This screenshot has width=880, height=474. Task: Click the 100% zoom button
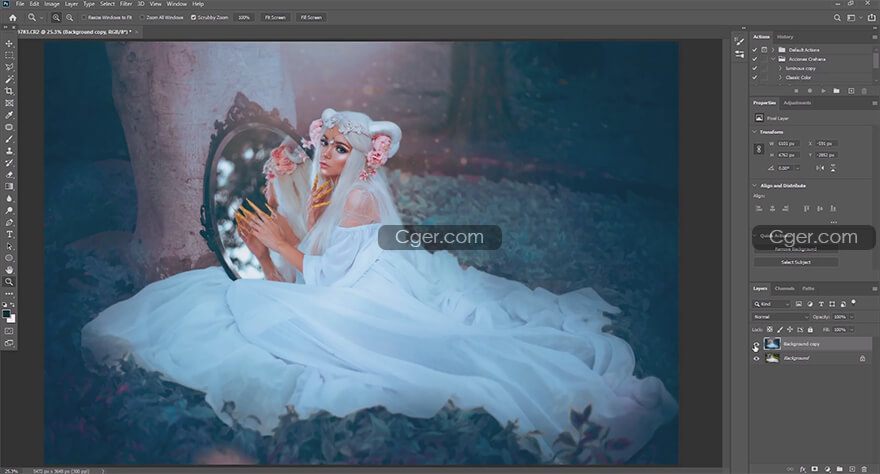tap(244, 17)
